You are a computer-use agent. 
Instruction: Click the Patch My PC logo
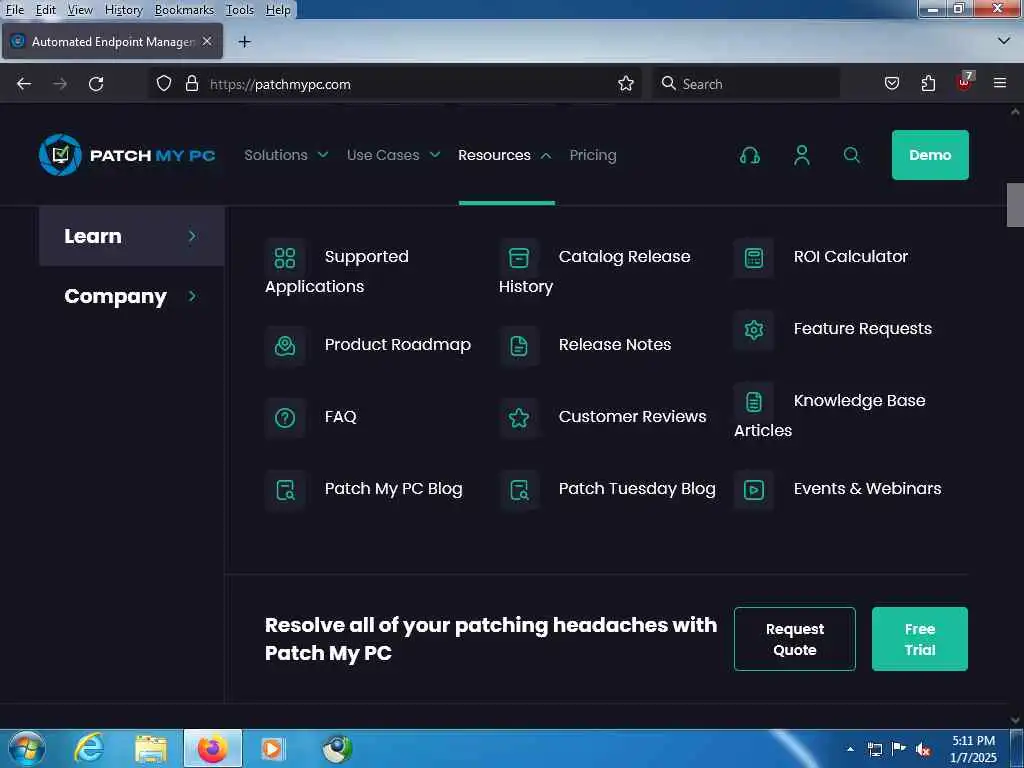click(x=127, y=155)
